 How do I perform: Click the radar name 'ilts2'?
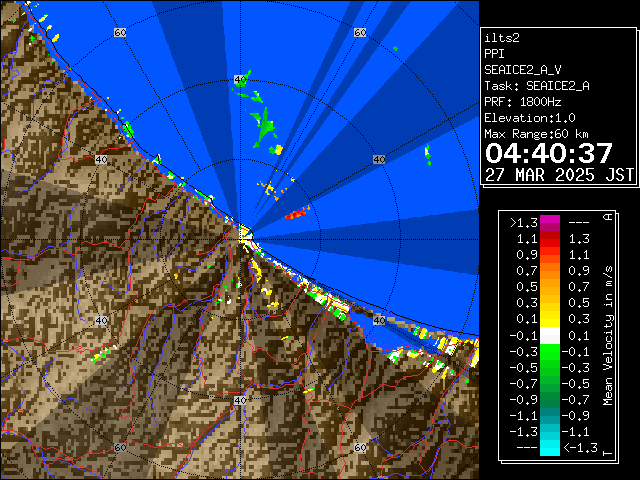[502, 38]
